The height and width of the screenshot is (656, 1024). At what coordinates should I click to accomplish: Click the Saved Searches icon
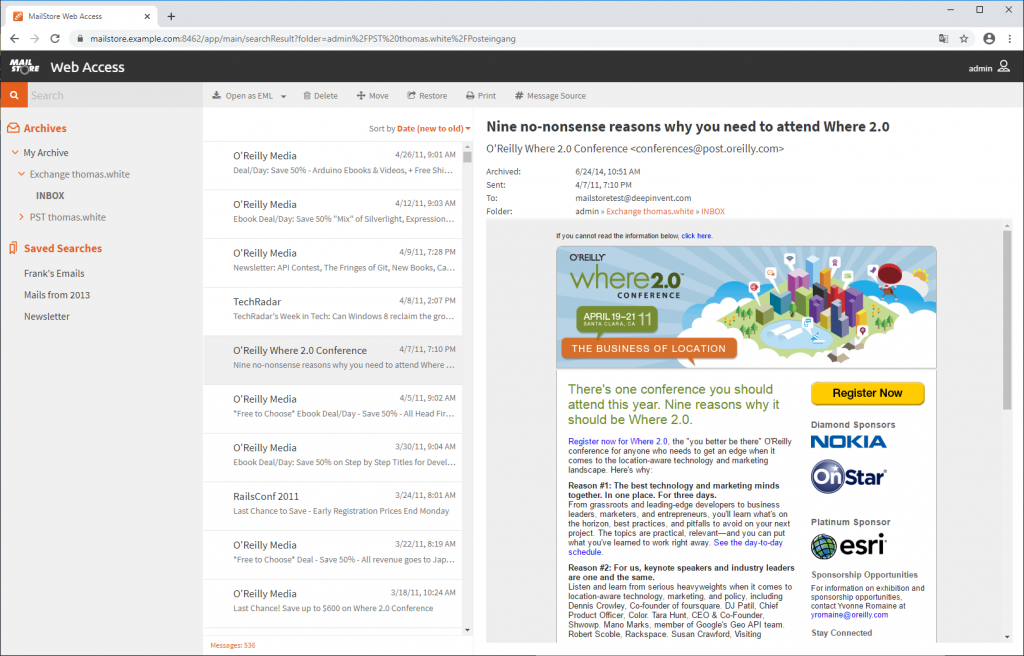click(x=14, y=247)
